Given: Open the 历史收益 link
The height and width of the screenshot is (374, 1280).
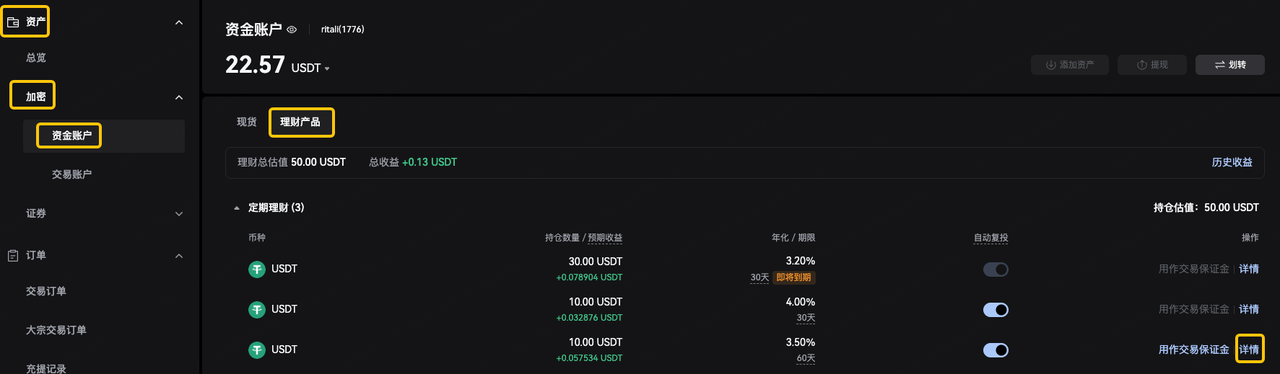Looking at the screenshot, I should [x=1232, y=162].
